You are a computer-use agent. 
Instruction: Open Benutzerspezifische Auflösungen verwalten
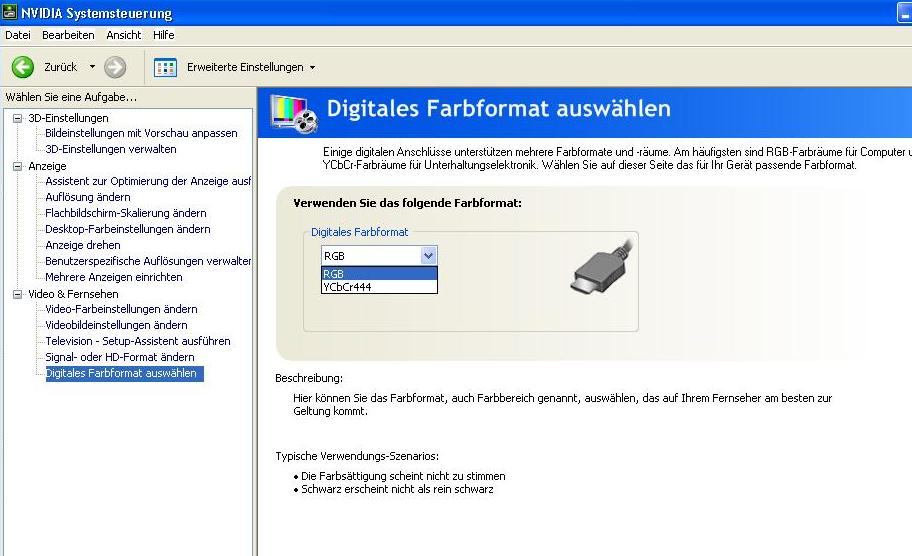[148, 261]
